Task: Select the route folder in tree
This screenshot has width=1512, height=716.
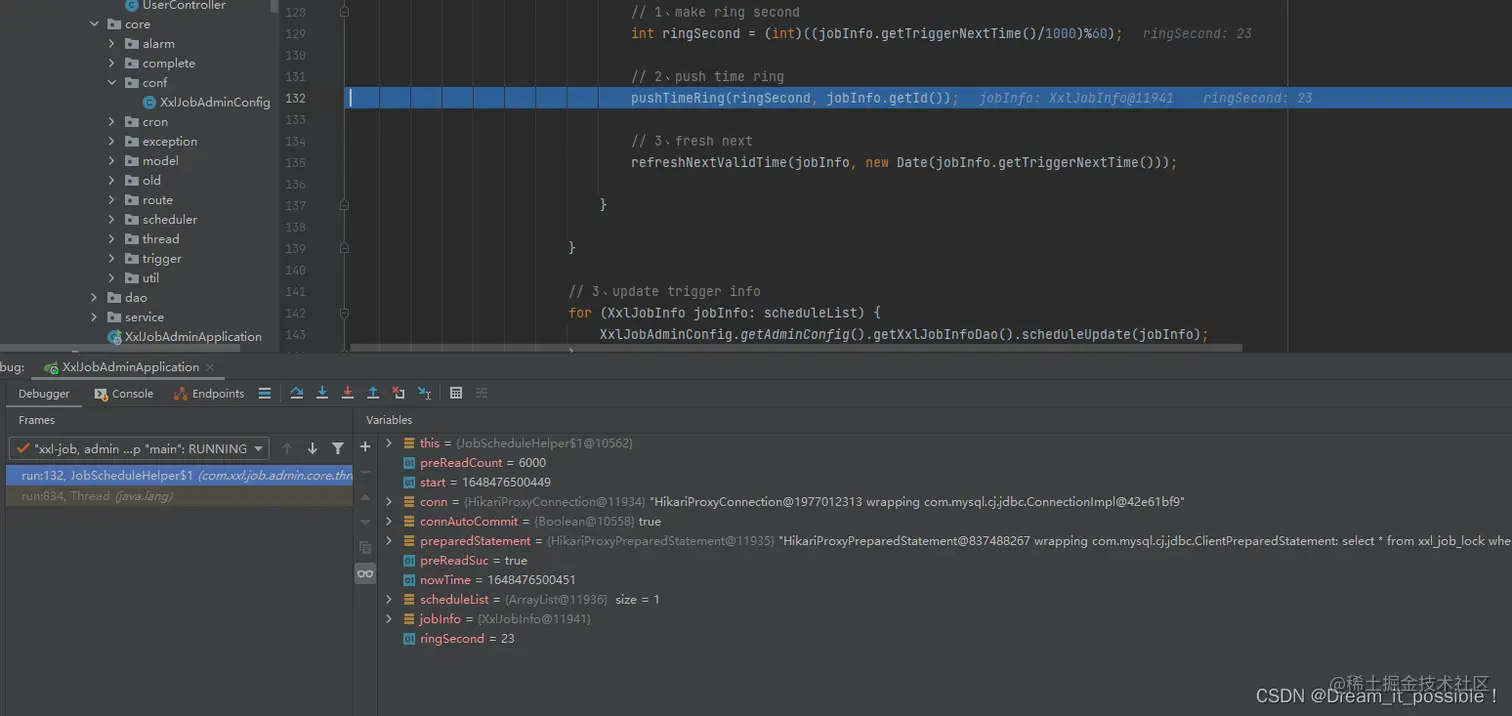Action: [157, 200]
